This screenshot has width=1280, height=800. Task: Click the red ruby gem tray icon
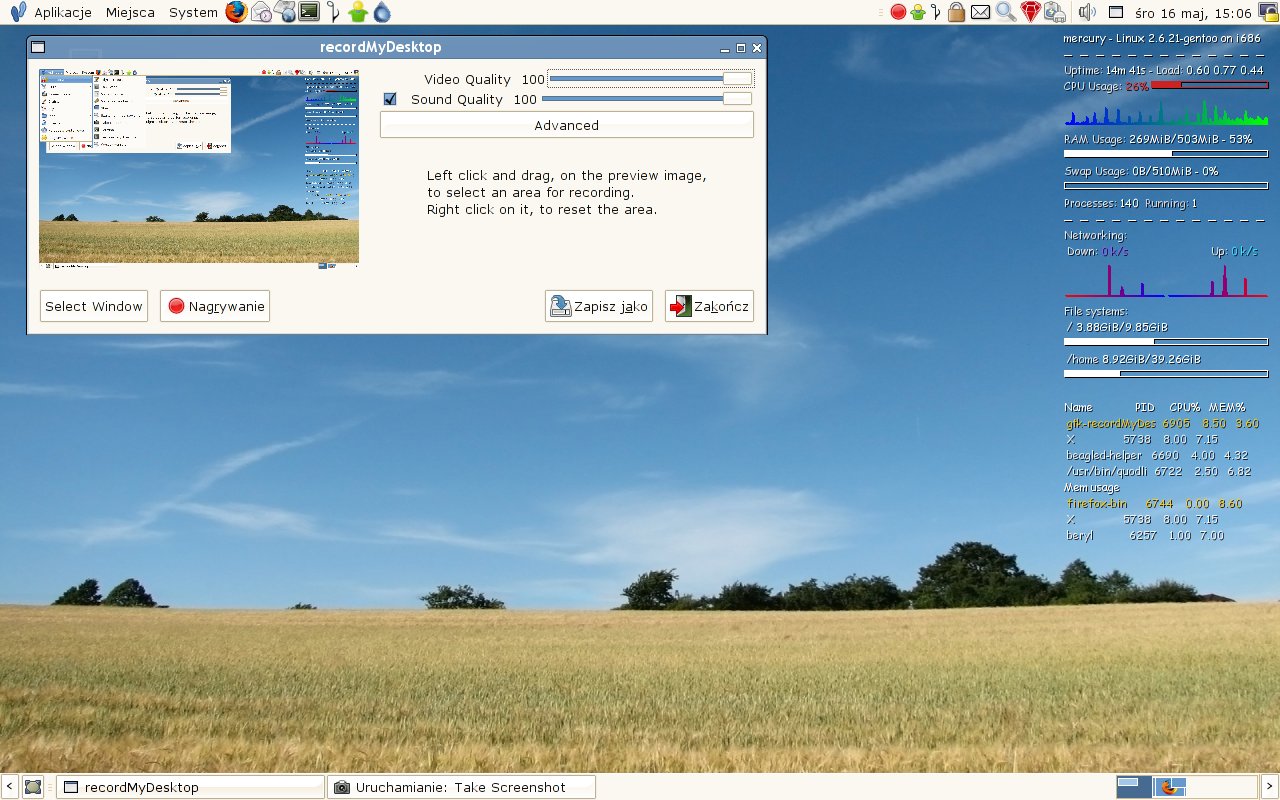click(1031, 12)
